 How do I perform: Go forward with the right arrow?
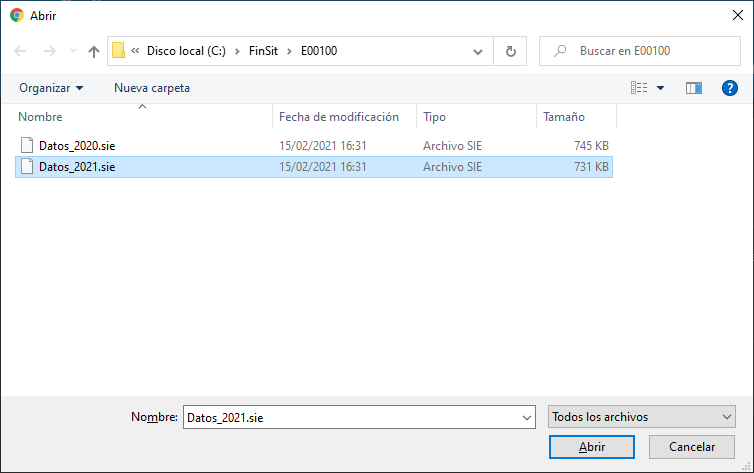click(x=50, y=51)
